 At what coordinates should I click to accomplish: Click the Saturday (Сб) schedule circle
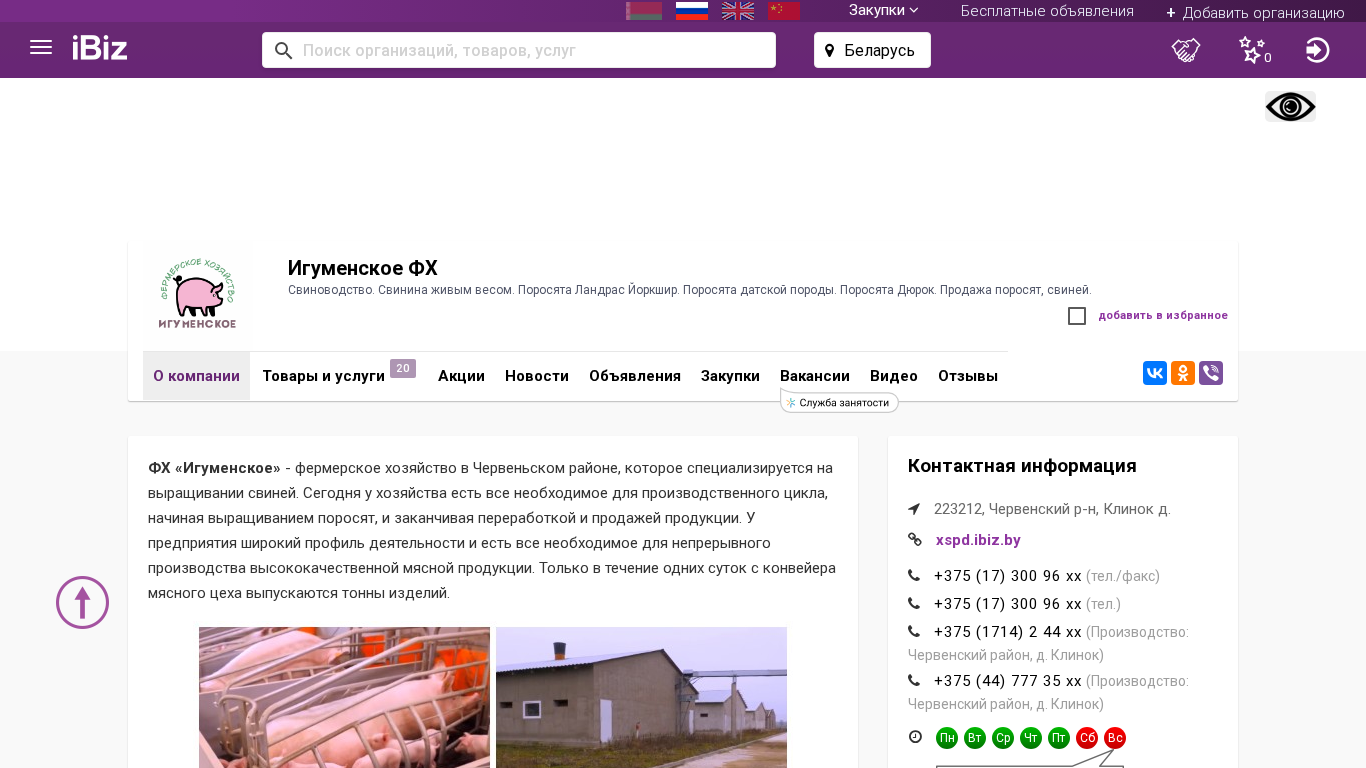coord(1087,738)
